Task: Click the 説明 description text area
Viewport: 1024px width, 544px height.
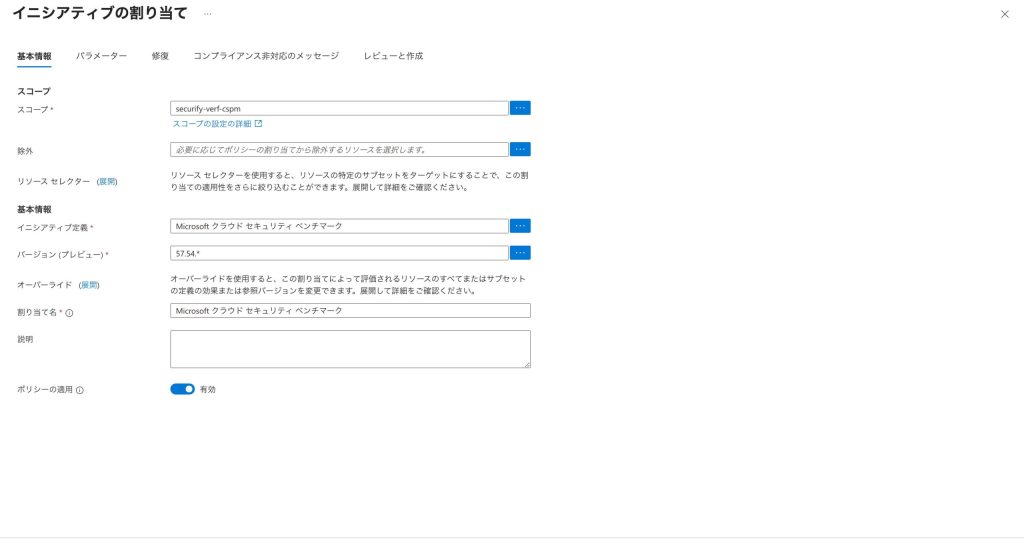Action: tap(350, 349)
